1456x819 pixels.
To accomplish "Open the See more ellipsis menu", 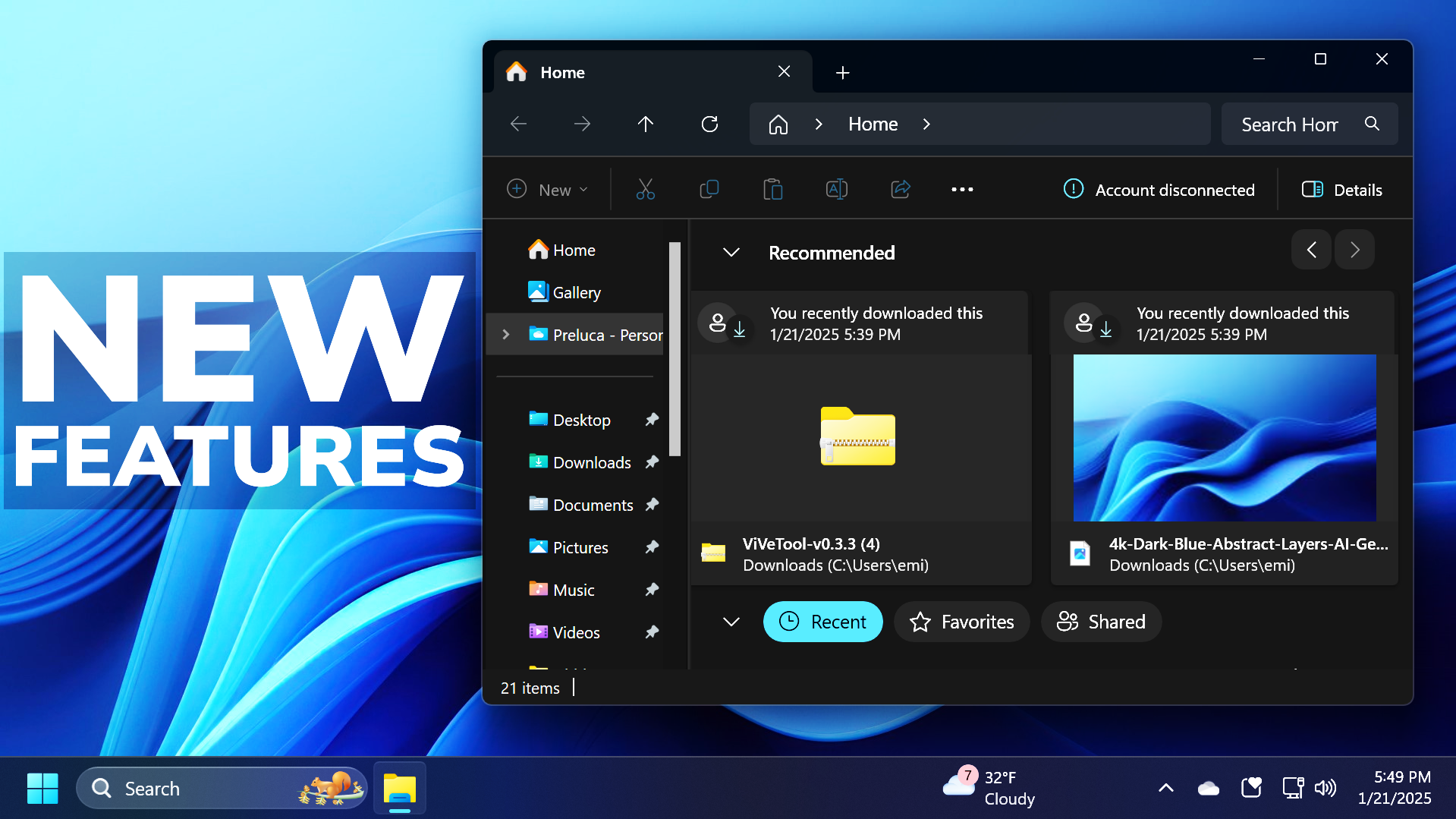I will [x=961, y=189].
